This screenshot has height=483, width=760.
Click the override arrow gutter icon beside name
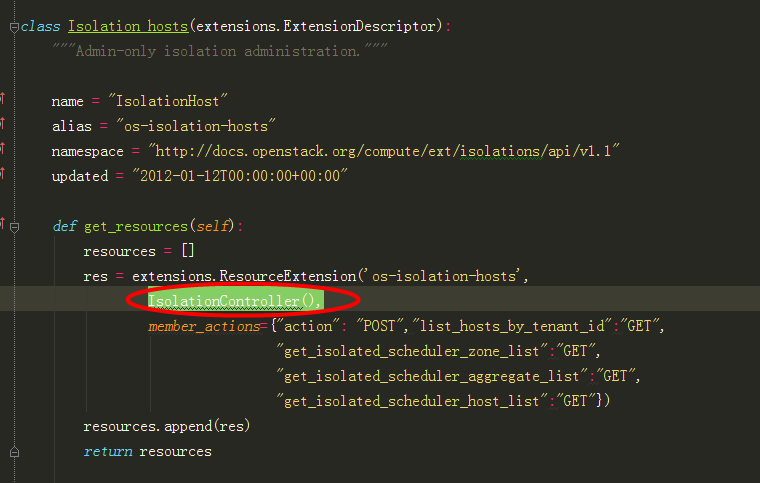2,98
